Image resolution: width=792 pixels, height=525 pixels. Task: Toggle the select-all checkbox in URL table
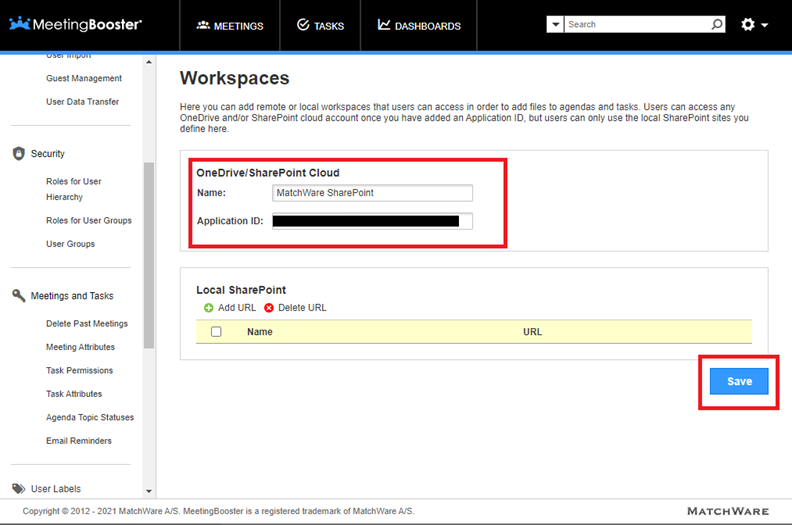click(x=216, y=332)
